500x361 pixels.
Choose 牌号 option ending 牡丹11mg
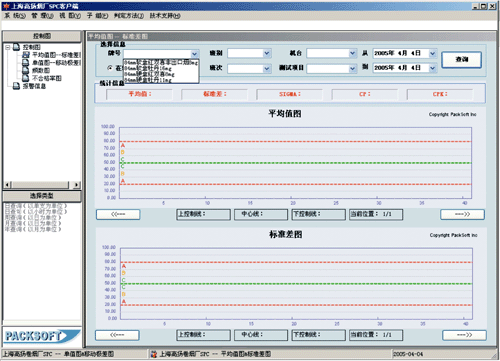(x=161, y=80)
